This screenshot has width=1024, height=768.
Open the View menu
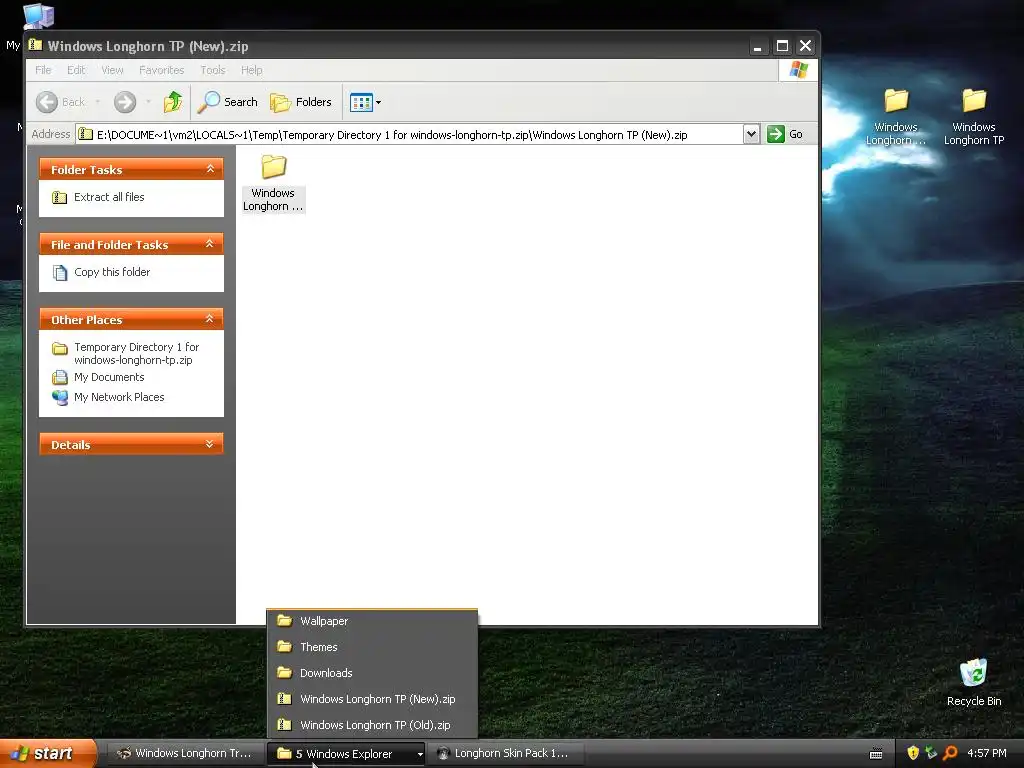[112, 70]
